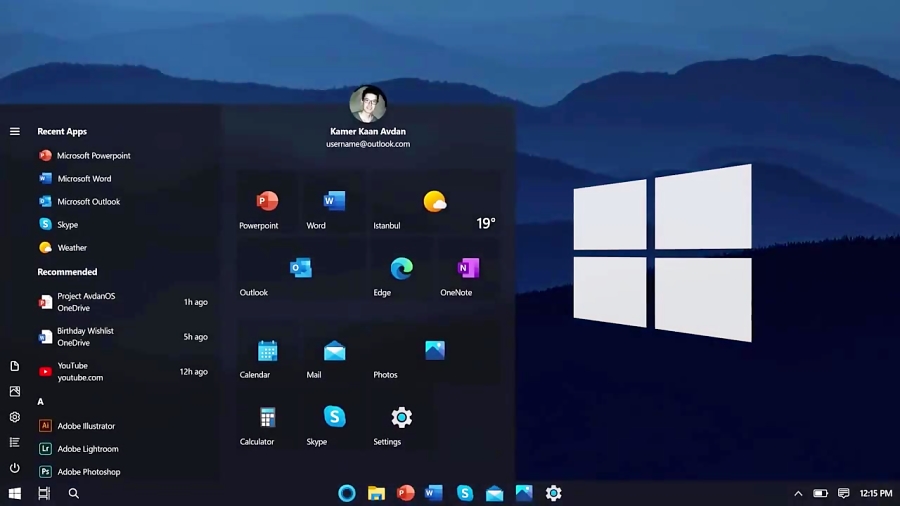Open the Project AvdanOS recommended file
The width and height of the screenshot is (900, 506).
click(85, 302)
